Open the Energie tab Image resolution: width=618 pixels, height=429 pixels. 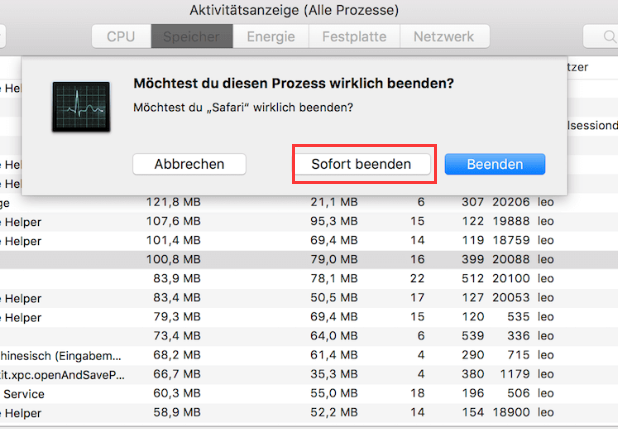tap(272, 37)
